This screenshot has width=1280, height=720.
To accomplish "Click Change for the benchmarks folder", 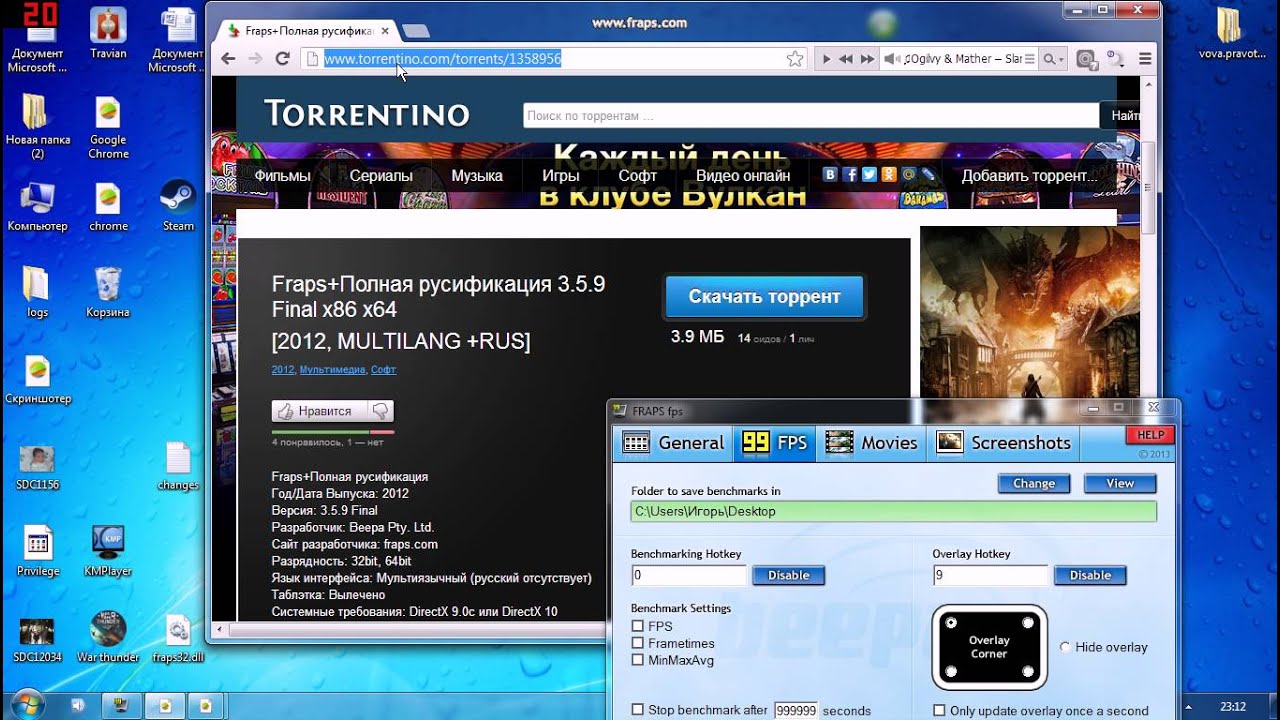I will coord(1034,484).
